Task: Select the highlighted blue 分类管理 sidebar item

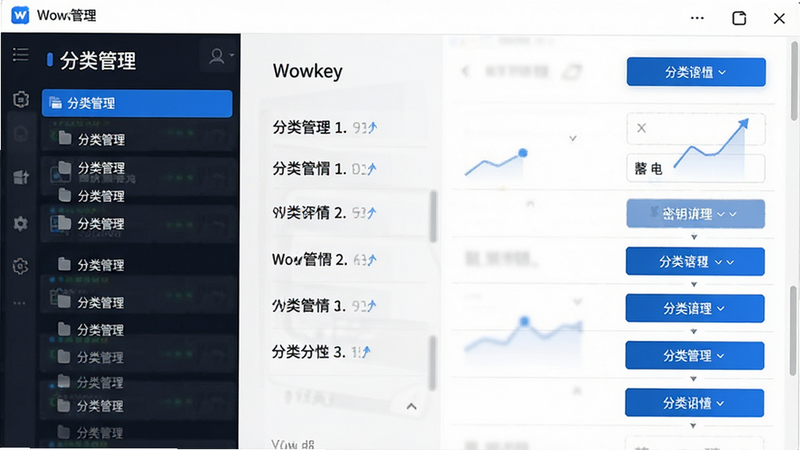Action: pos(137,104)
